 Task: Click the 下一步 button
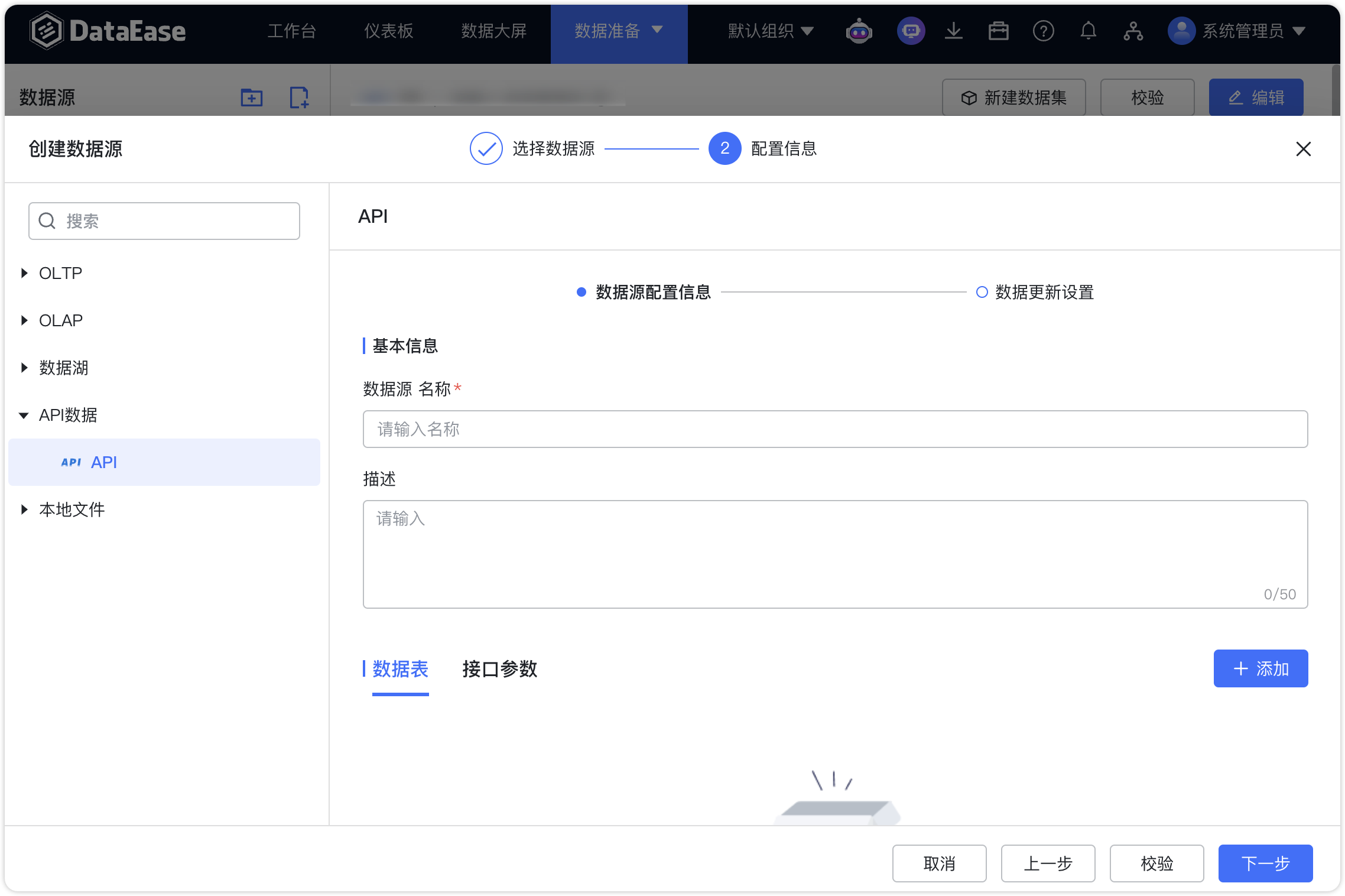coord(1265,863)
